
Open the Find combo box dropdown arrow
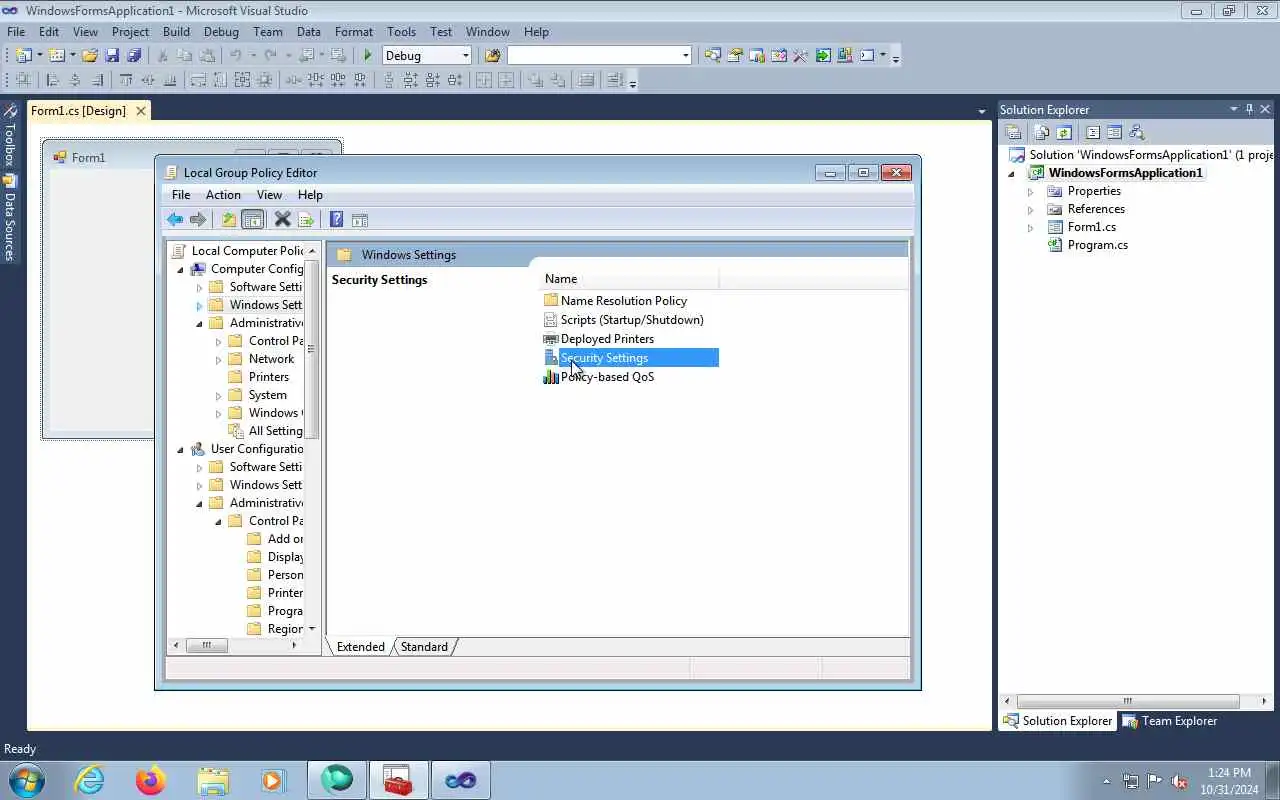685,56
